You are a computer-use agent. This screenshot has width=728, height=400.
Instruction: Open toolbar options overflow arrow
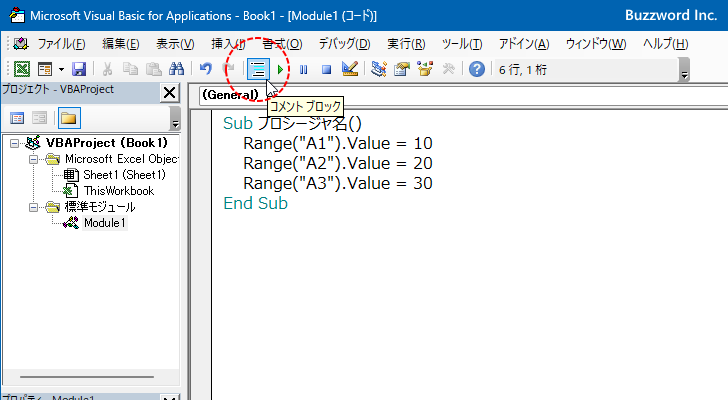click(x=684, y=70)
